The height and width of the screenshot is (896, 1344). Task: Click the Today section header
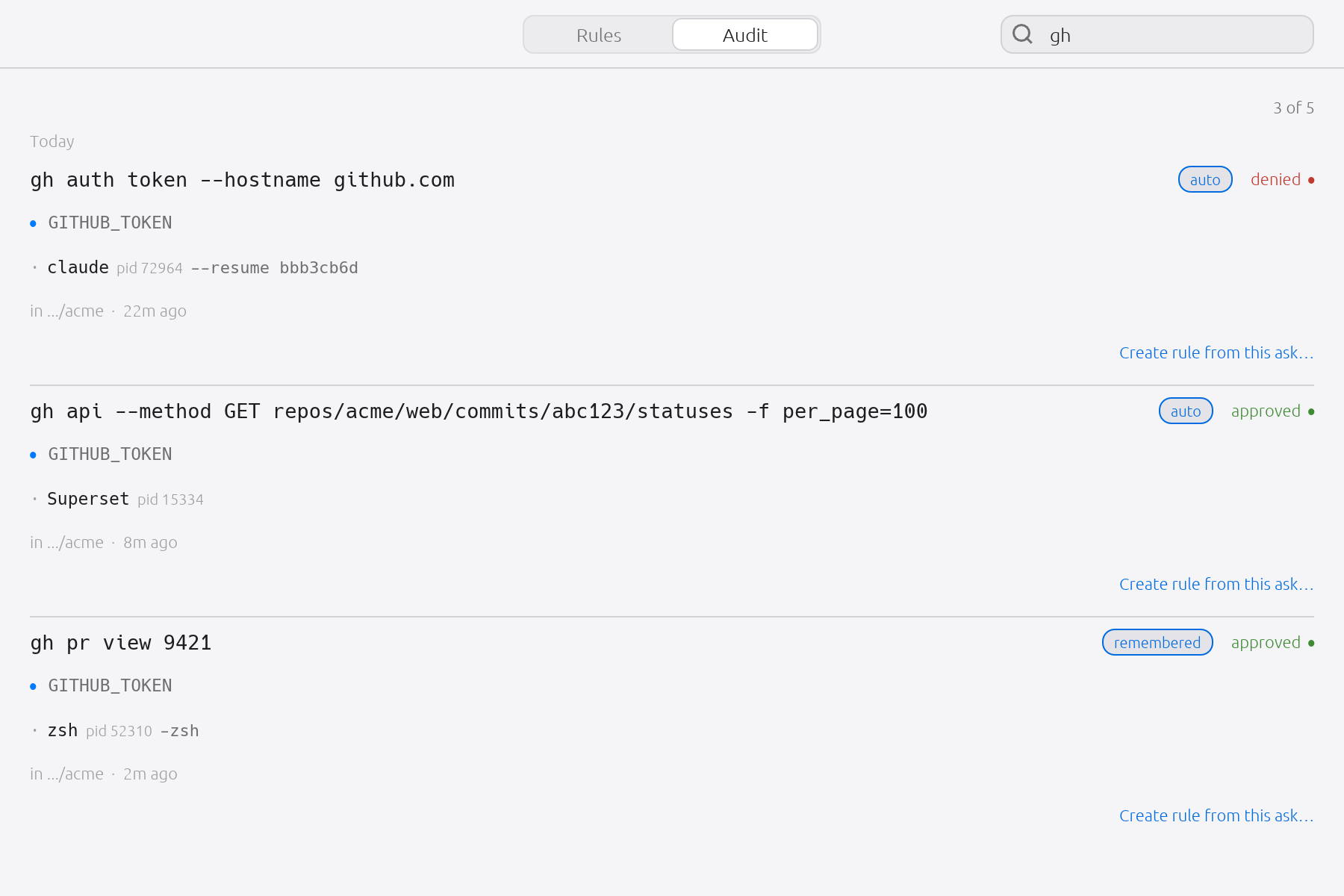[x=52, y=141]
